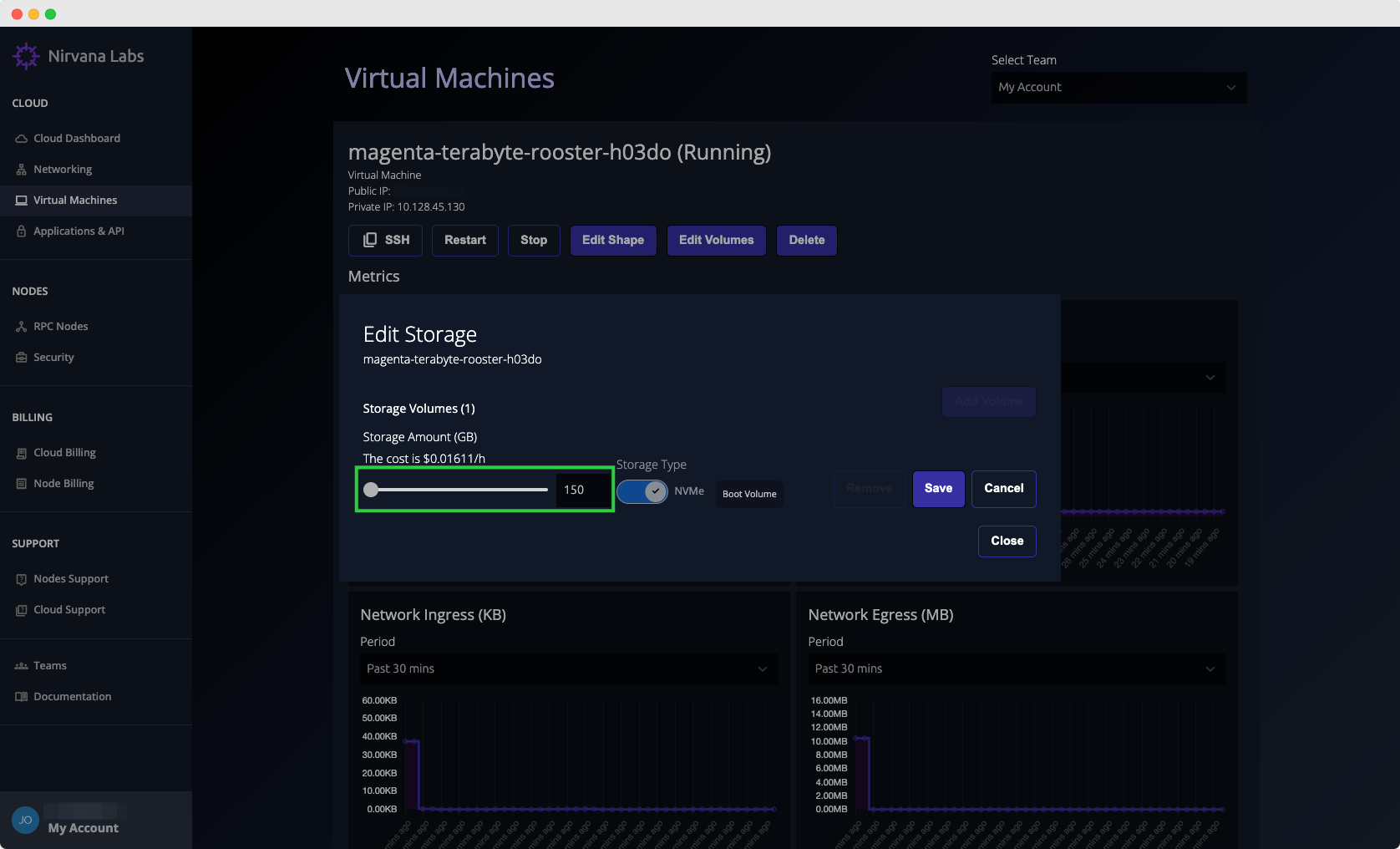Viewport: 1400px width, 849px height.
Task: Click the Security sidebar icon
Action: [x=22, y=358]
